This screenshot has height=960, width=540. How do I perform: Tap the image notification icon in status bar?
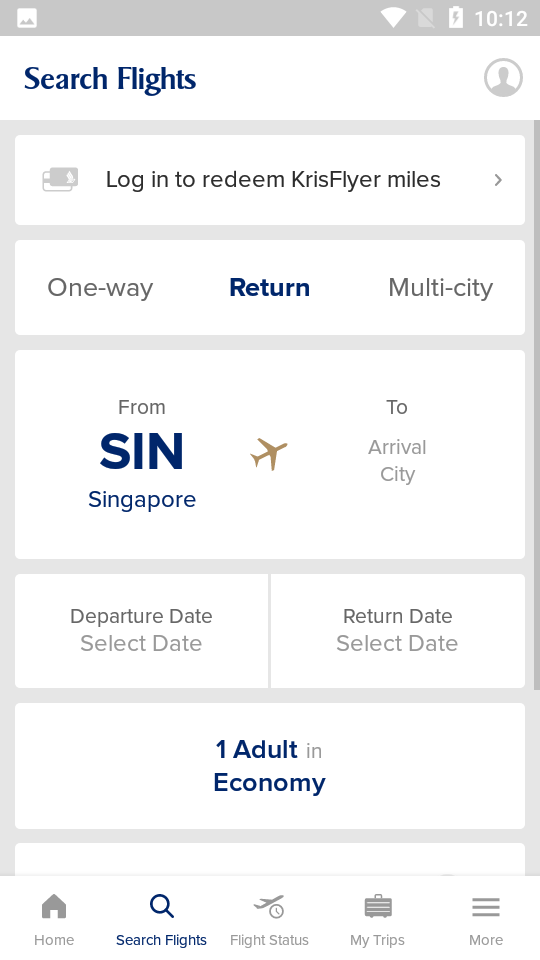(27, 18)
